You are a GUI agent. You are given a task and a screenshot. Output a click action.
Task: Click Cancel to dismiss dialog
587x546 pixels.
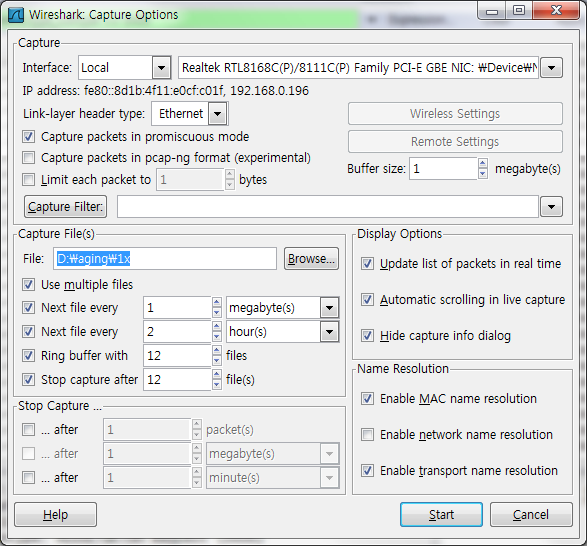tap(531, 515)
